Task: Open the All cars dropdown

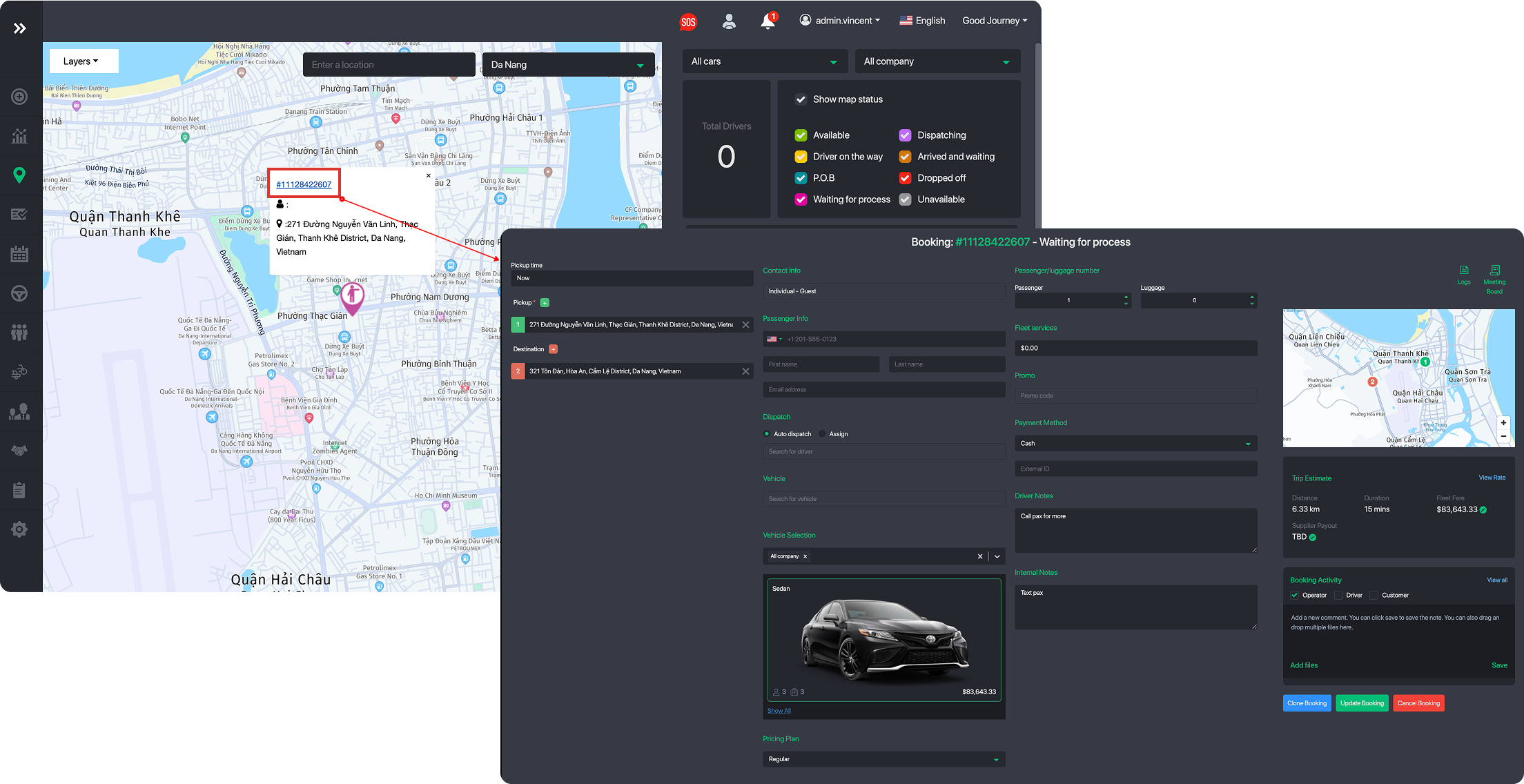Action: (763, 61)
